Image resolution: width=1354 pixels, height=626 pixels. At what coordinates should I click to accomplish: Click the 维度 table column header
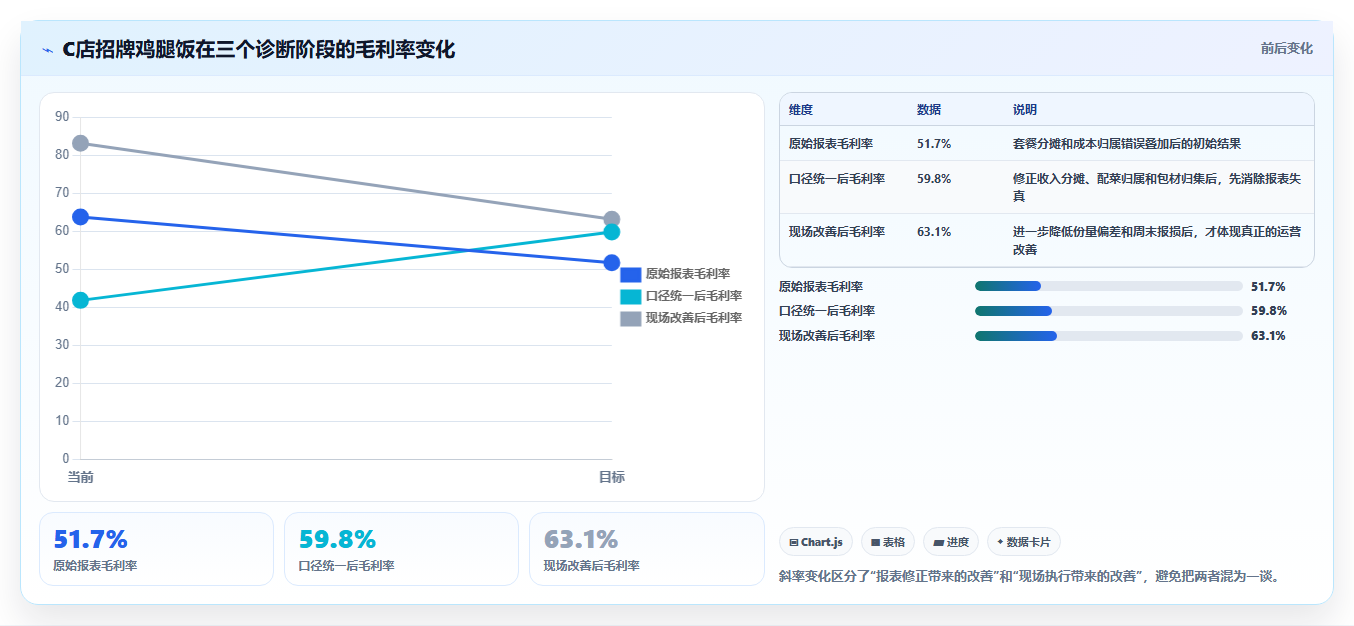click(x=801, y=110)
